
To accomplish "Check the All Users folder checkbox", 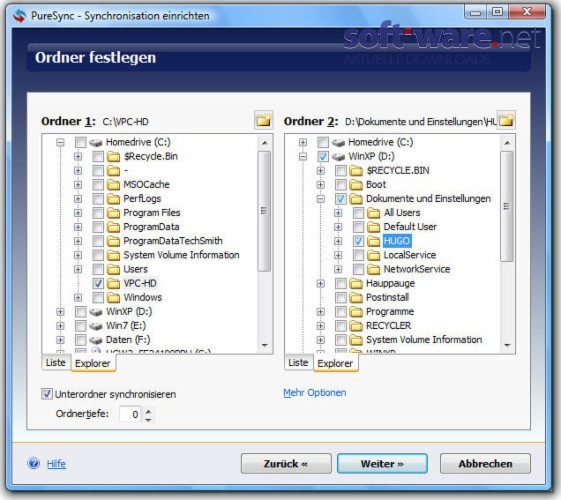I will point(358,213).
